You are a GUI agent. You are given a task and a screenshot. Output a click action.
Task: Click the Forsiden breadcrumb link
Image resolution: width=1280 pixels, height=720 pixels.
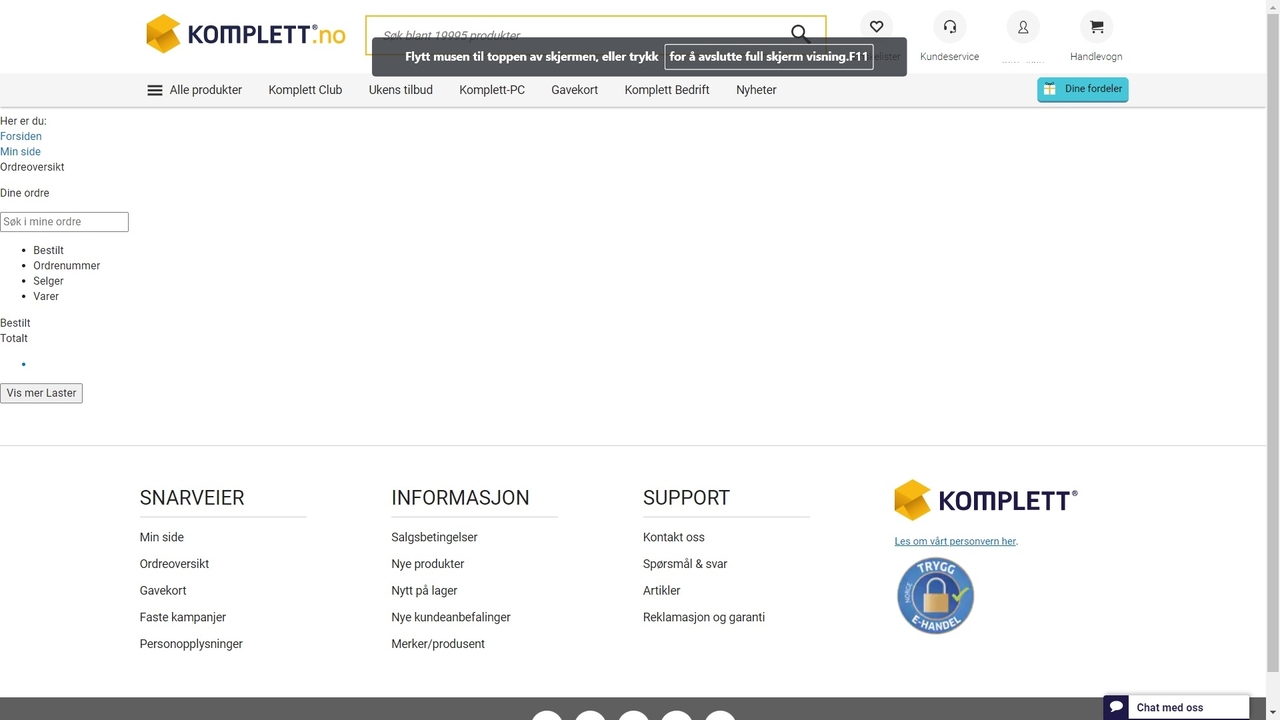(21, 136)
